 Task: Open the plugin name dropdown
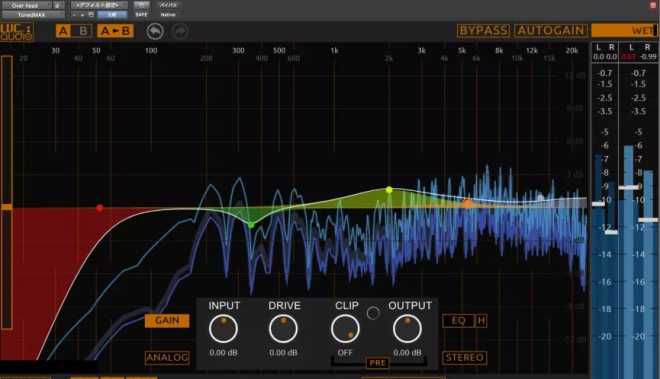(33, 15)
